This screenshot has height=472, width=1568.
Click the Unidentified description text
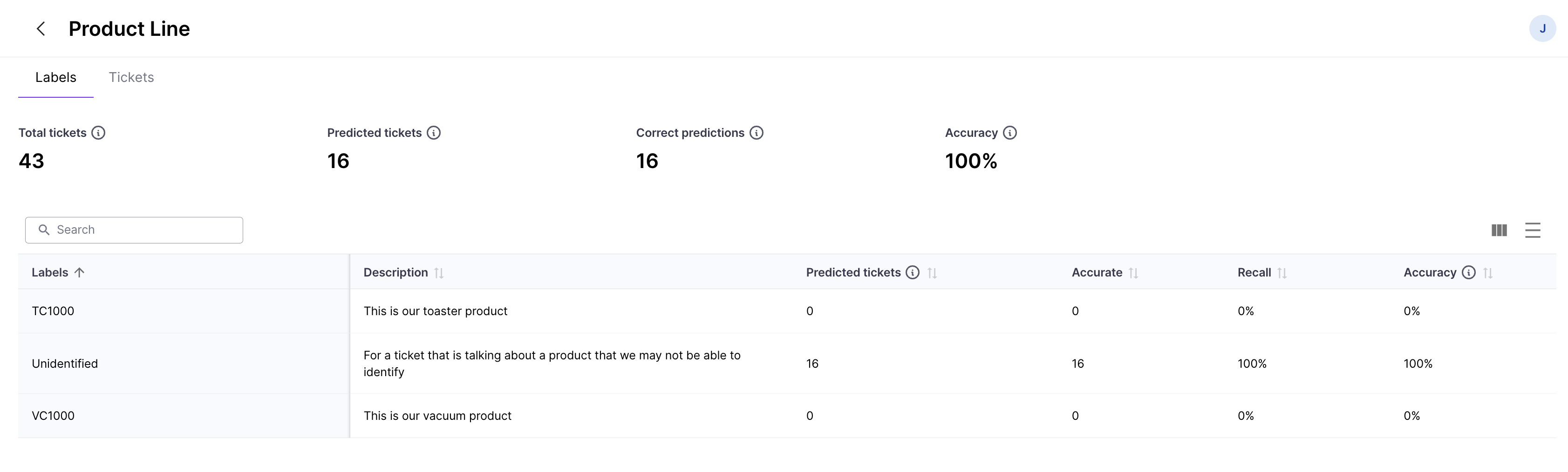(552, 364)
